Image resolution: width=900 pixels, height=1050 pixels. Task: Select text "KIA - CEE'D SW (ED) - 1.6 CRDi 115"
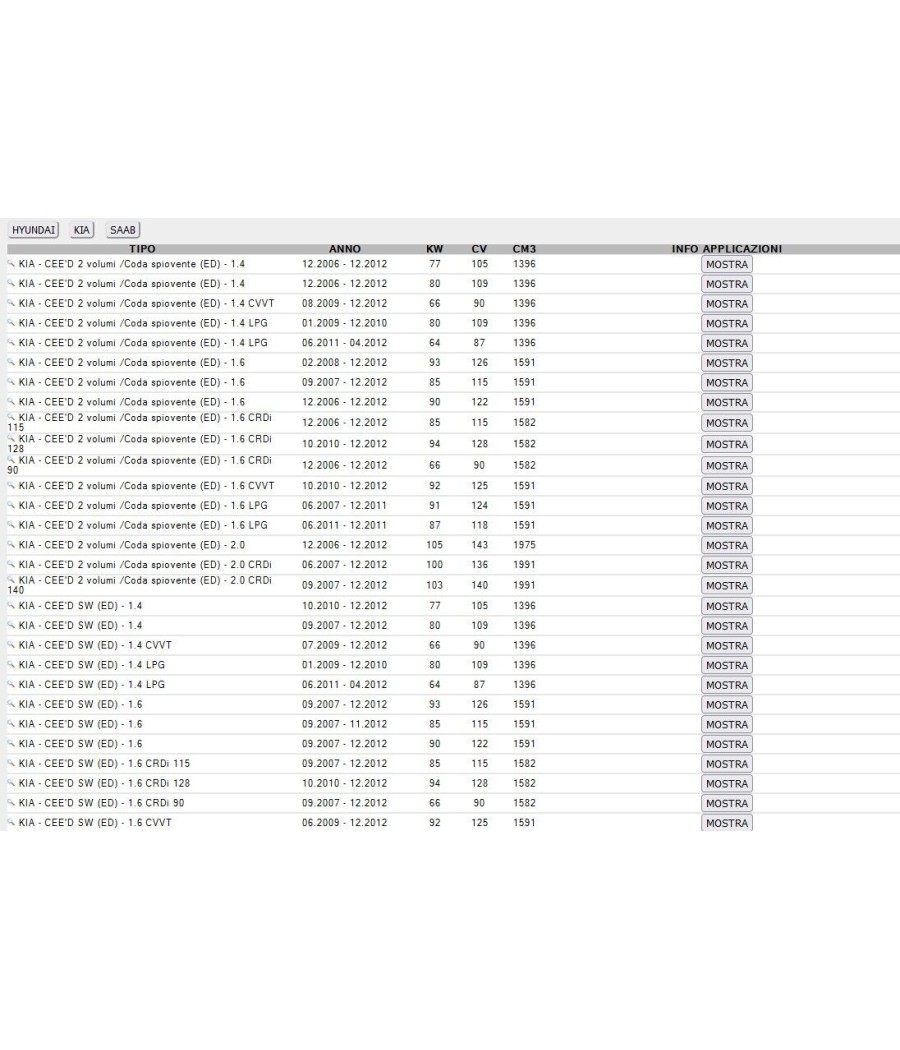click(104, 763)
